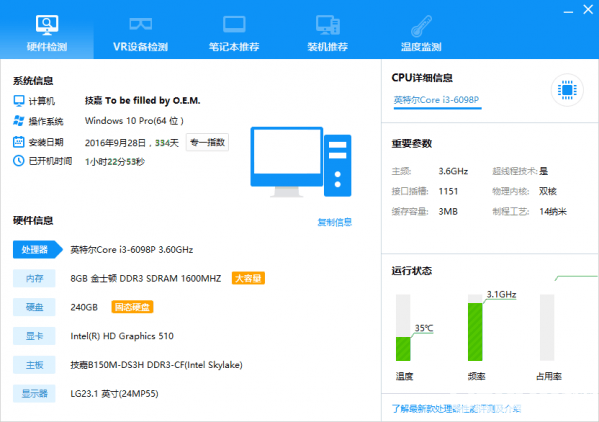Select the 处理器 processor category

tap(37, 250)
